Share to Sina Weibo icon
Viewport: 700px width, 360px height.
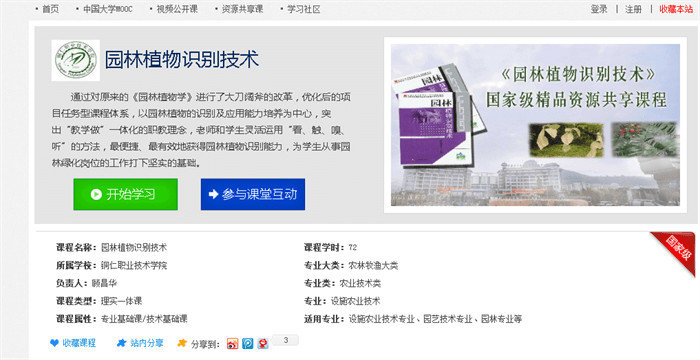(233, 343)
